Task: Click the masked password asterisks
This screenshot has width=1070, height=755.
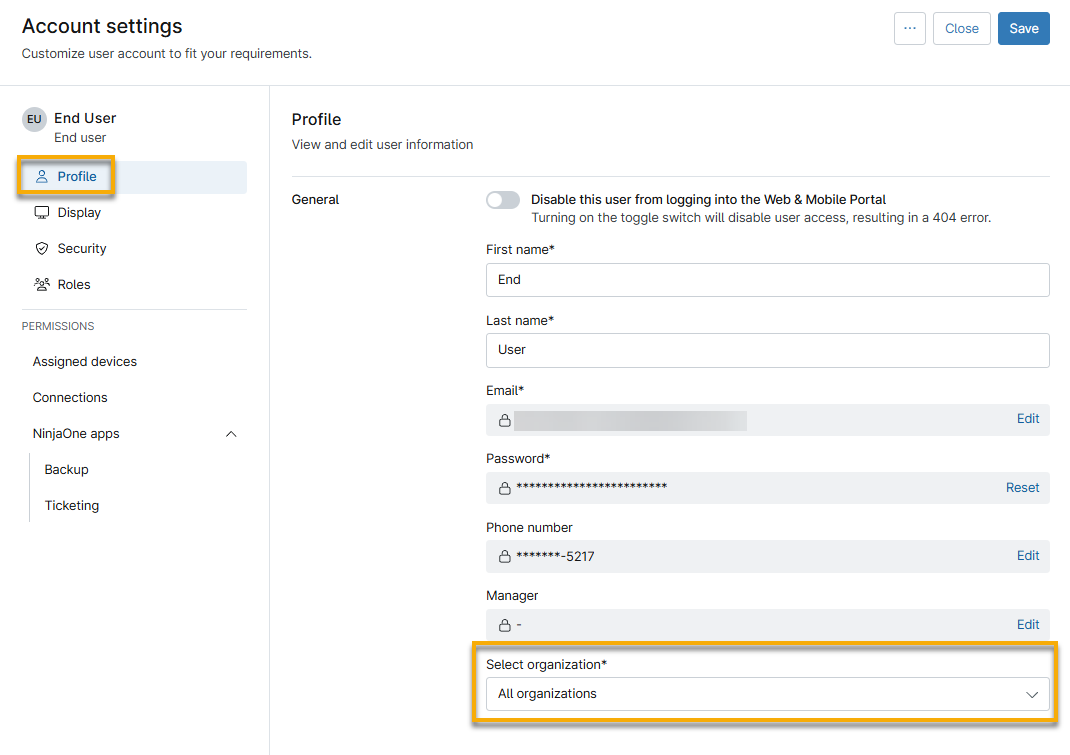Action: point(592,487)
